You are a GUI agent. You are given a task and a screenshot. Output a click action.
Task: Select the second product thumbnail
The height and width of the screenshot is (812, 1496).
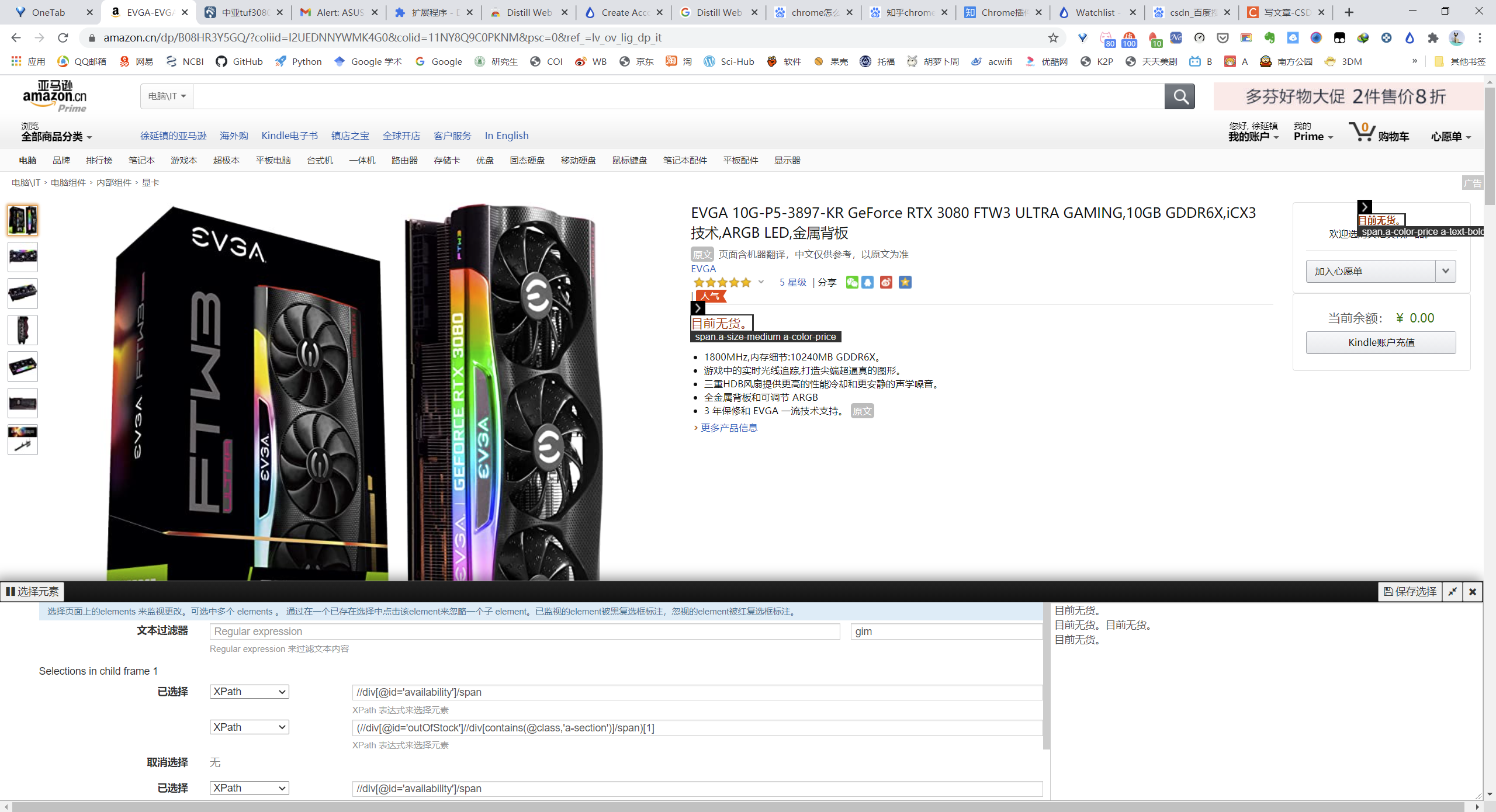click(23, 257)
